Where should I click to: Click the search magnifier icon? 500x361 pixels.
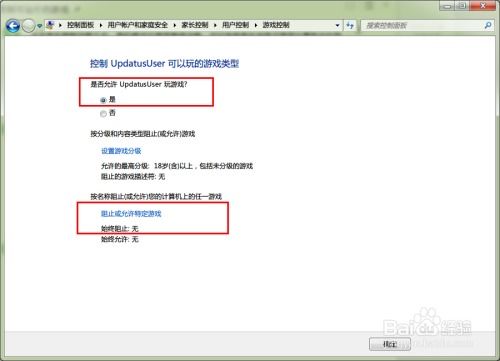coord(488,25)
